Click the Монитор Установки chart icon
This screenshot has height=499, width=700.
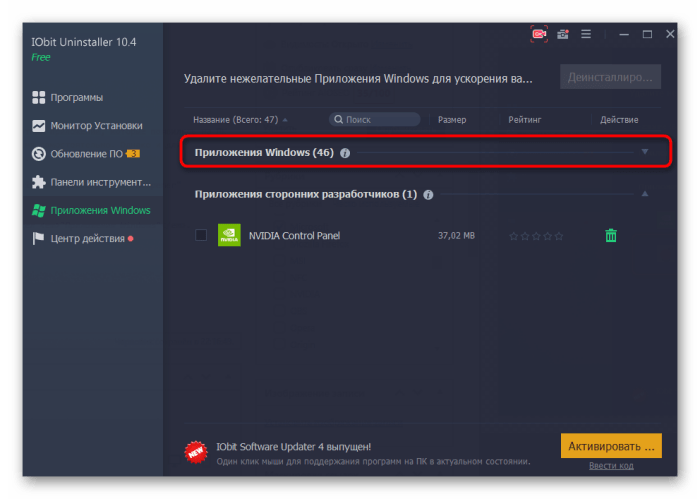tap(39, 126)
